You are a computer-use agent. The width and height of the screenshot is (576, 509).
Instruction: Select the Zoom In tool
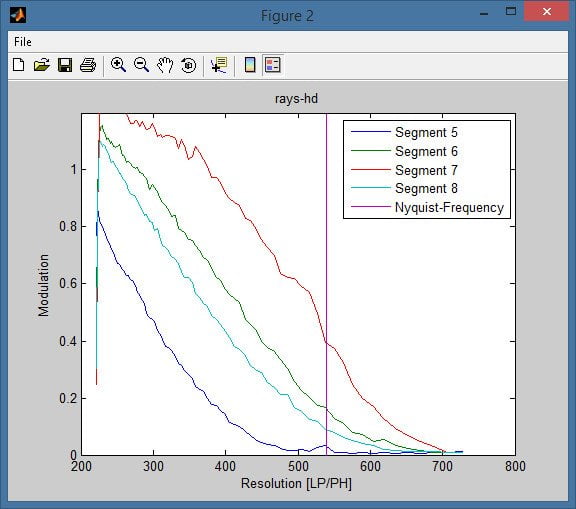click(x=118, y=65)
